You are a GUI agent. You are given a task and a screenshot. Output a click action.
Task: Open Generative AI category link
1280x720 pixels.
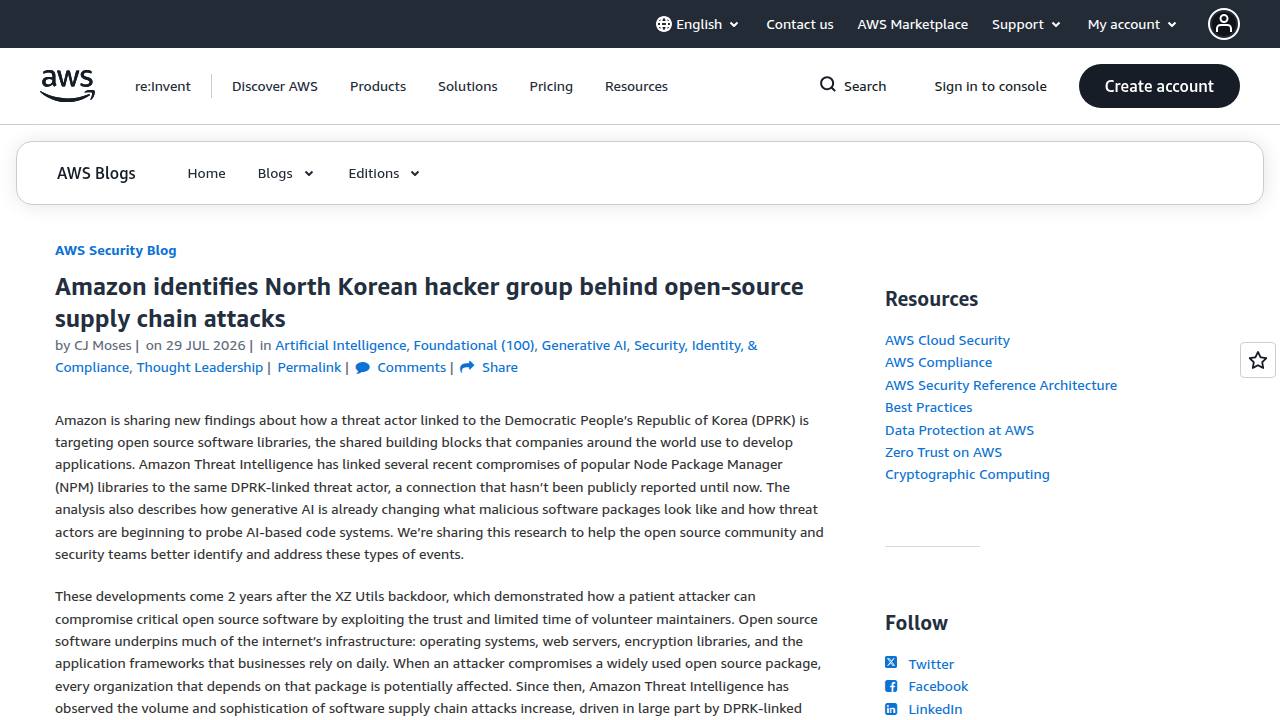click(x=584, y=345)
